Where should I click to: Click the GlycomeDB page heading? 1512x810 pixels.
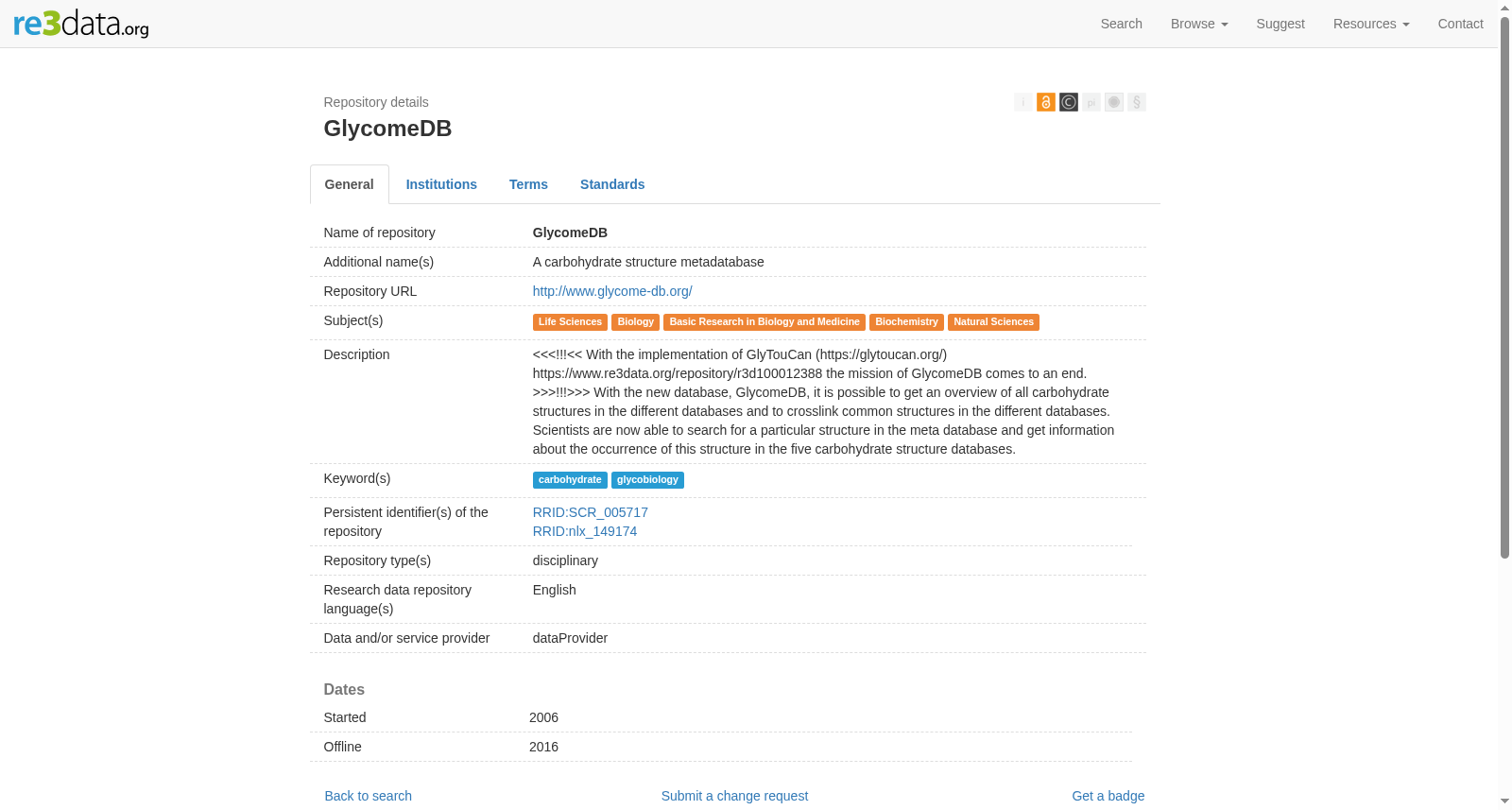click(x=387, y=129)
